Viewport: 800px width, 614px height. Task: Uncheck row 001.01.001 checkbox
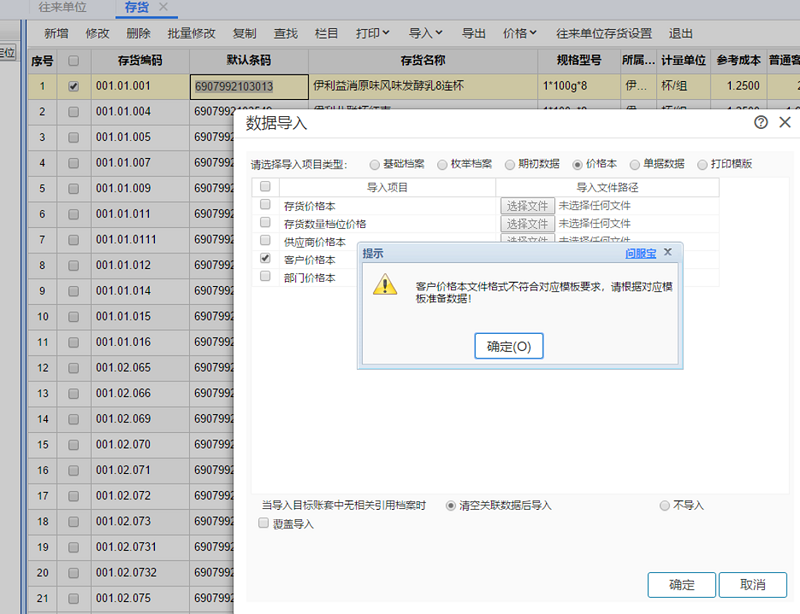pos(73,86)
